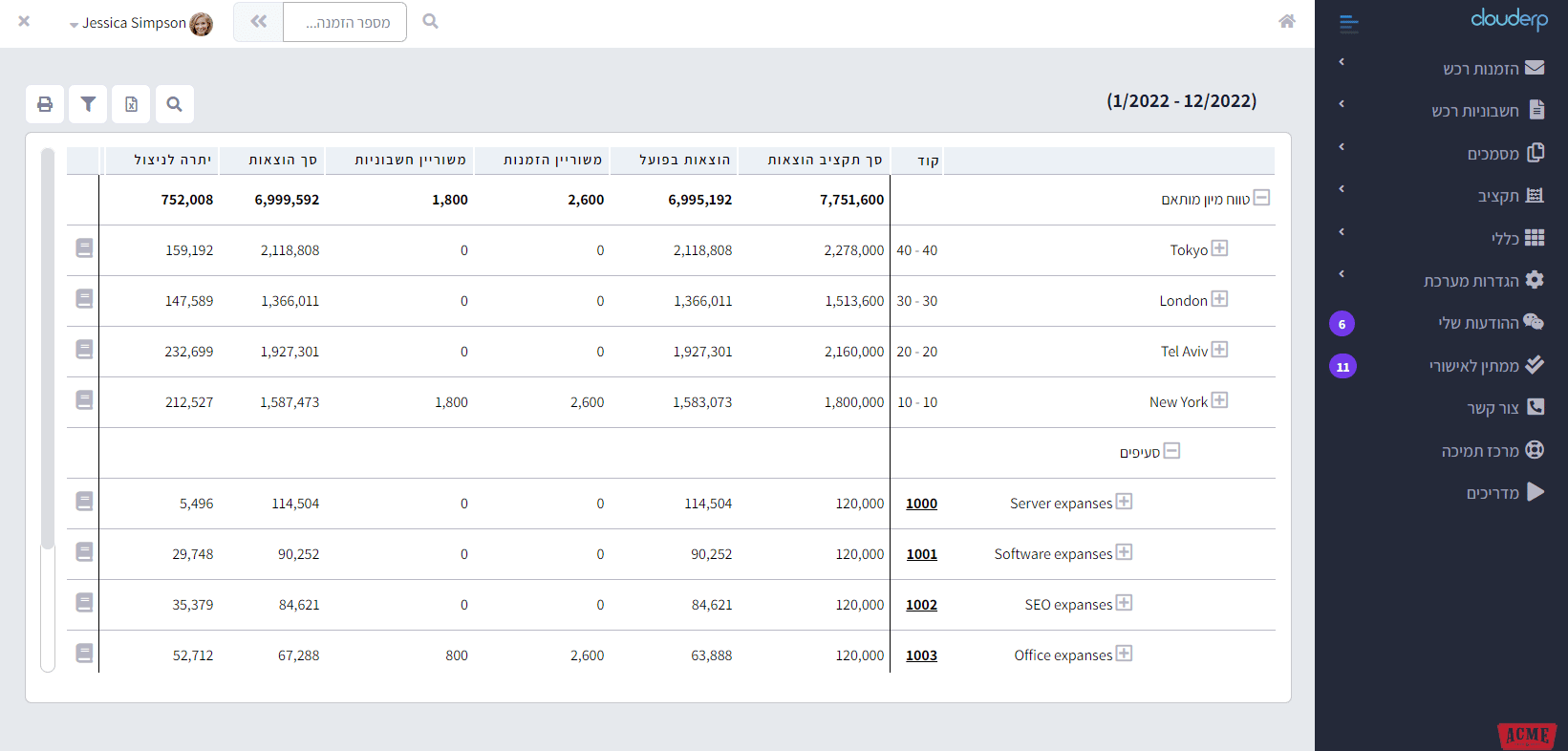Open budget code 1003 link
The width and height of the screenshot is (1568, 751).
coord(921,655)
